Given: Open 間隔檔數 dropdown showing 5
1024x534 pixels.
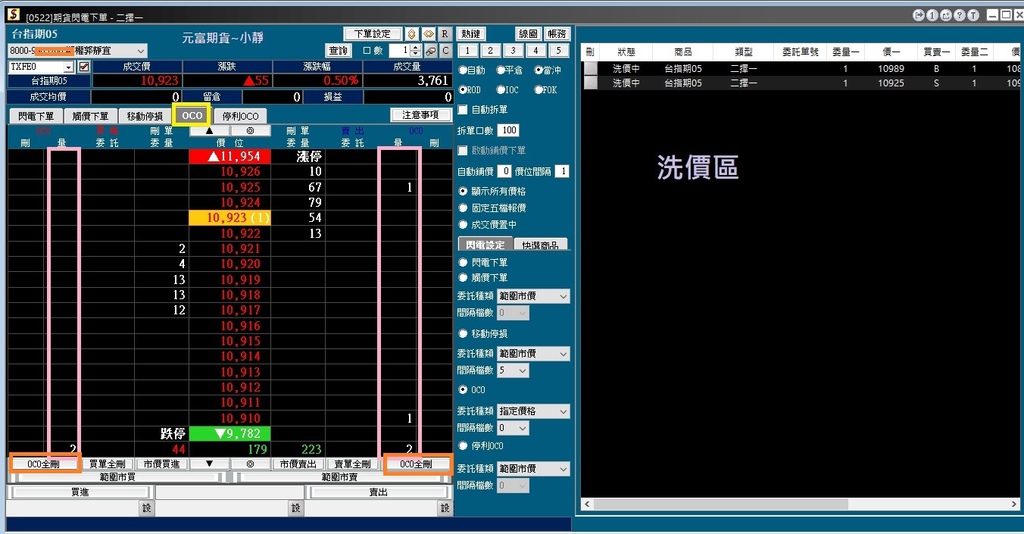Looking at the screenshot, I should point(513,370).
